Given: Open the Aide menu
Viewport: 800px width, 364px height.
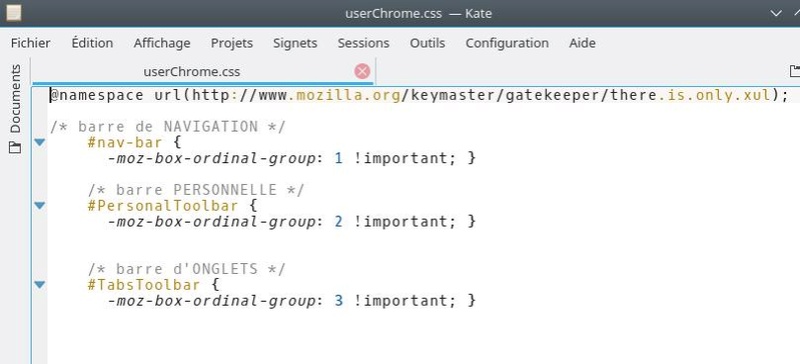Looking at the screenshot, I should [x=582, y=43].
